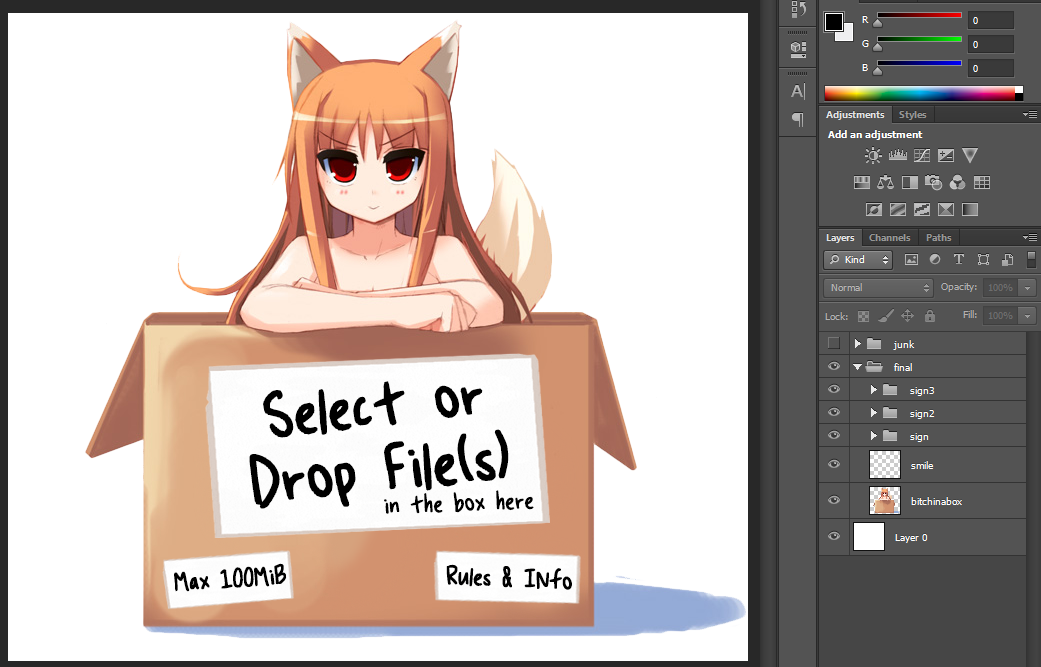Add a Levels adjustment
The width and height of the screenshot is (1041, 667).
tap(898, 155)
